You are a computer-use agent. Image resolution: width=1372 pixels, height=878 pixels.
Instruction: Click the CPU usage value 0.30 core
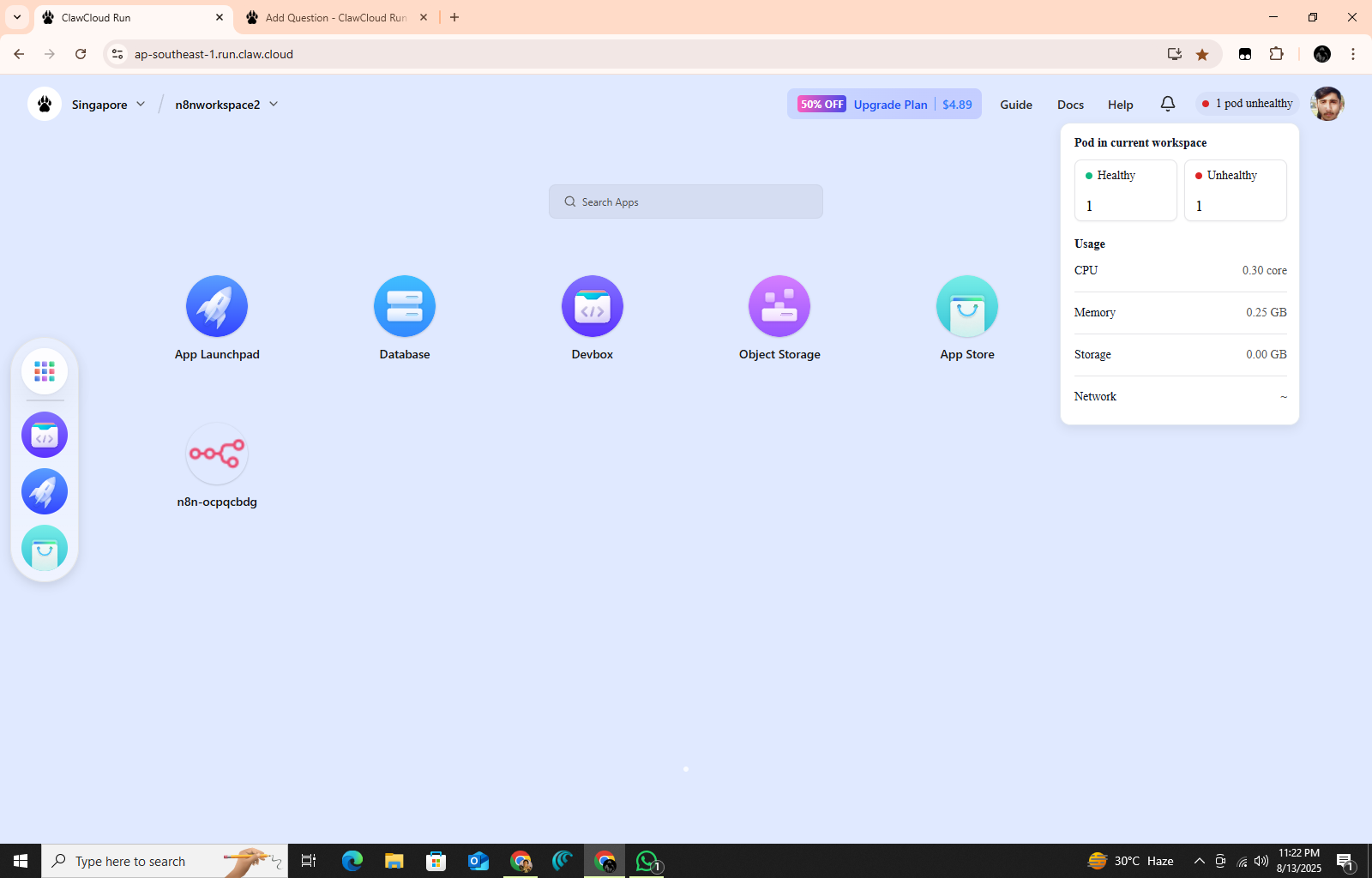click(x=1265, y=270)
